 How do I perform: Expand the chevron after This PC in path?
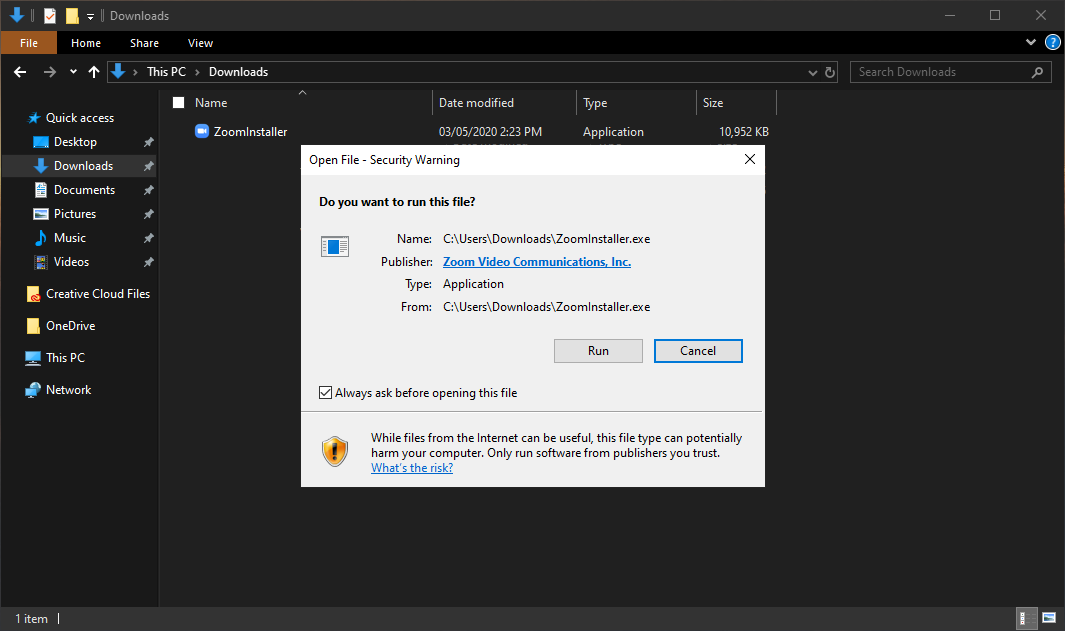pyautogui.click(x=197, y=72)
